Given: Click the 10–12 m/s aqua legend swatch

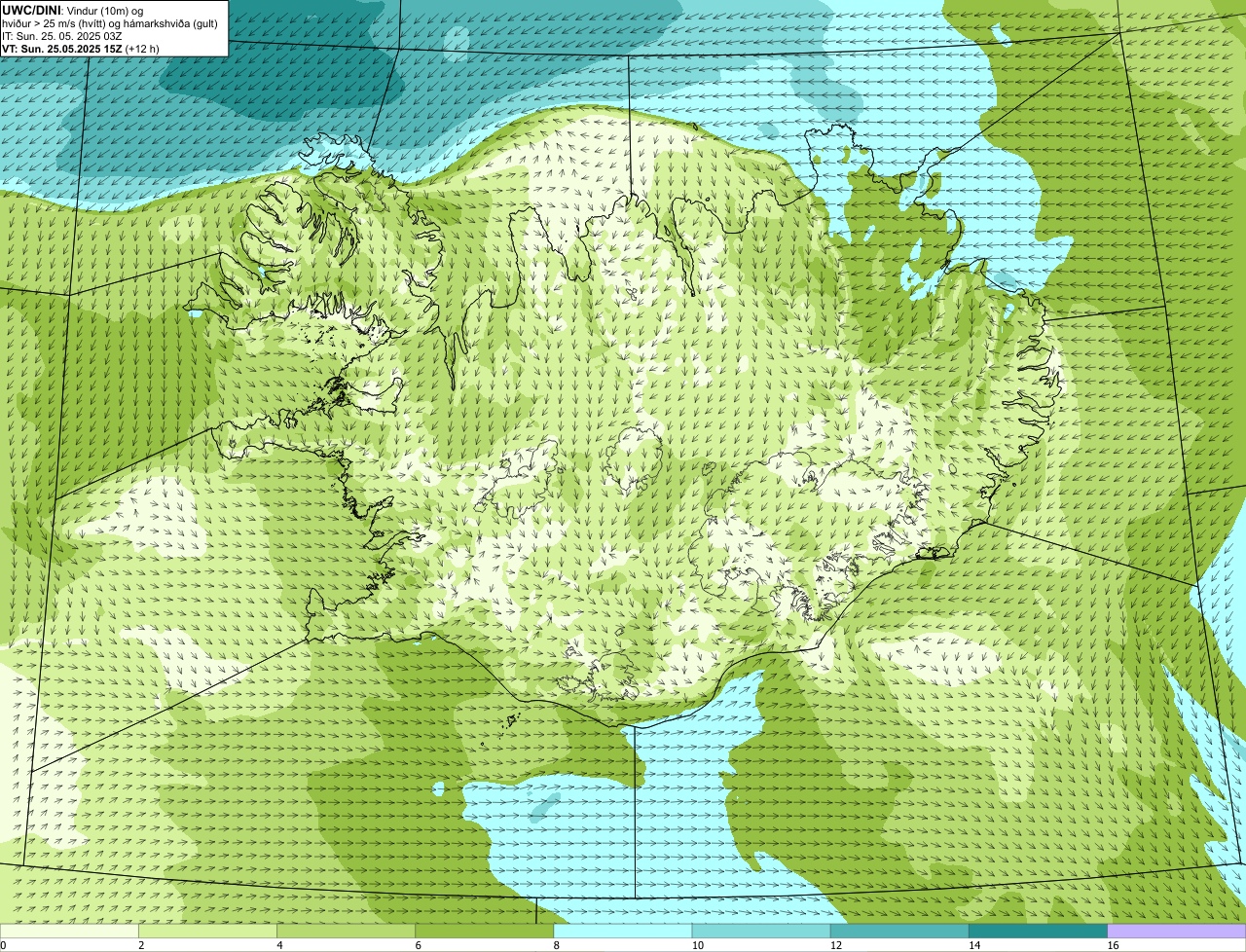Looking at the screenshot, I should [x=761, y=932].
